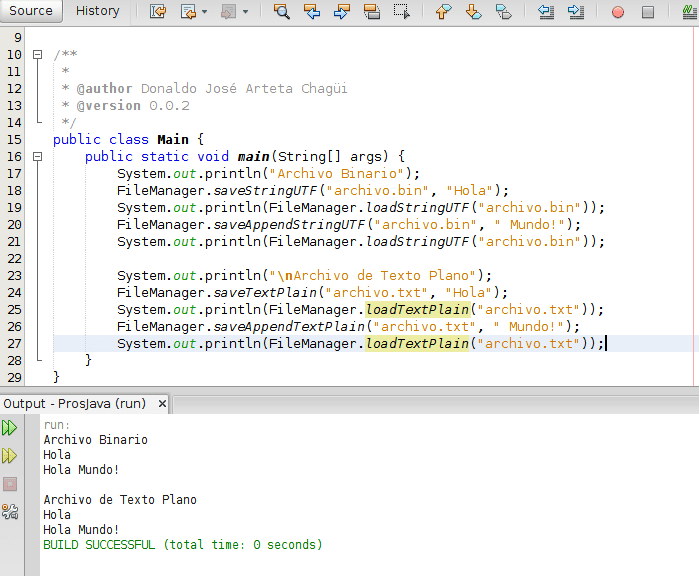Click the " Mundo!" string on line 20

(530, 225)
